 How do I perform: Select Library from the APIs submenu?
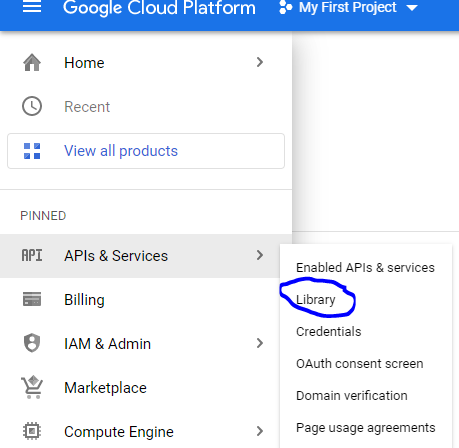(x=316, y=300)
